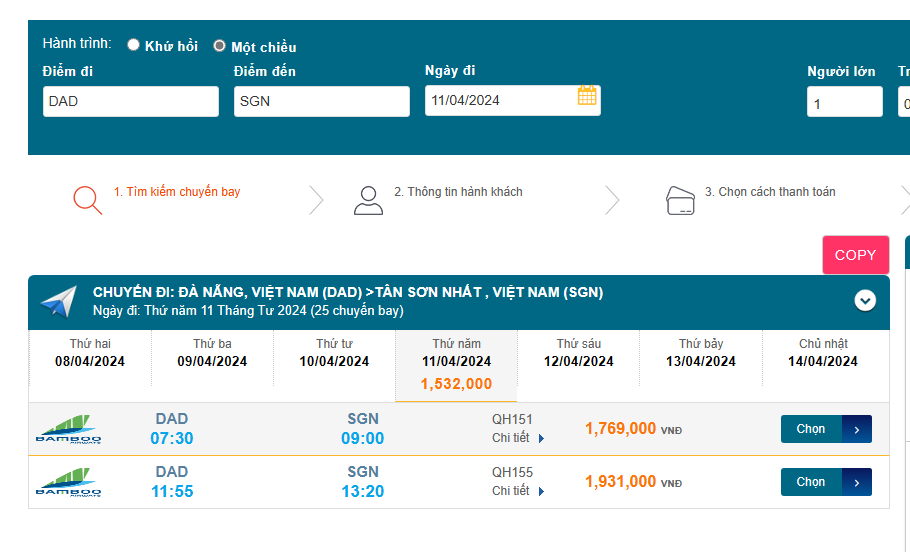The image size is (910, 552).
Task: Switch to Thứ tư 10/04/2024 date tab
Action: [x=334, y=353]
